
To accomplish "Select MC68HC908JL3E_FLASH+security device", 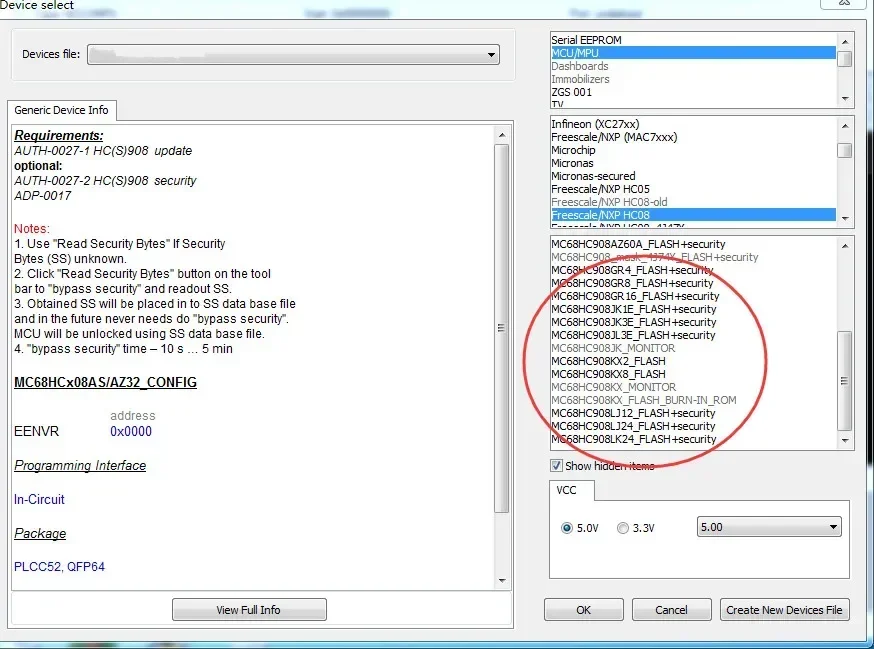I will pyautogui.click(x=693, y=335).
